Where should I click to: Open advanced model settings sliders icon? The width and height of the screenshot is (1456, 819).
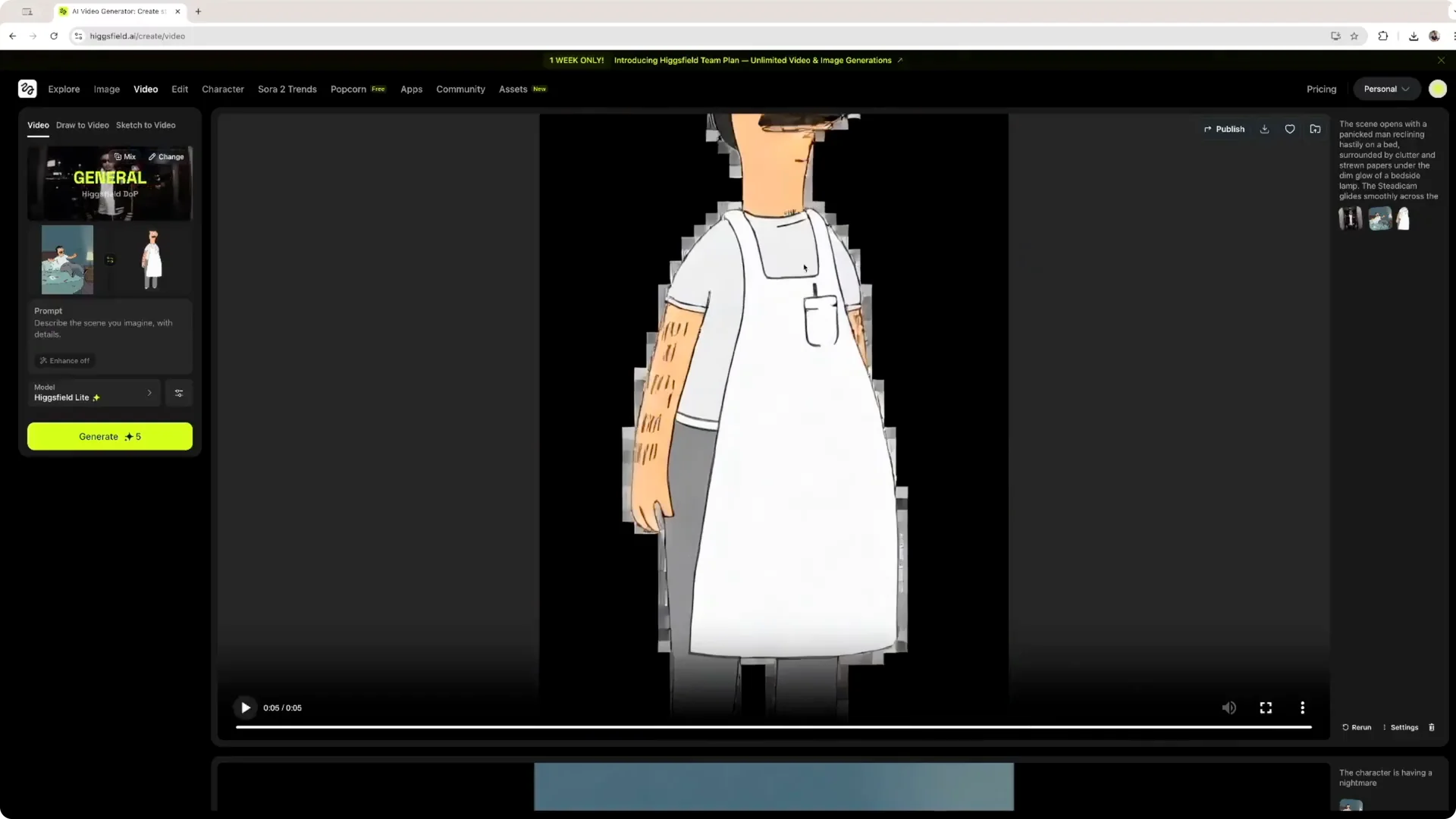[179, 393]
